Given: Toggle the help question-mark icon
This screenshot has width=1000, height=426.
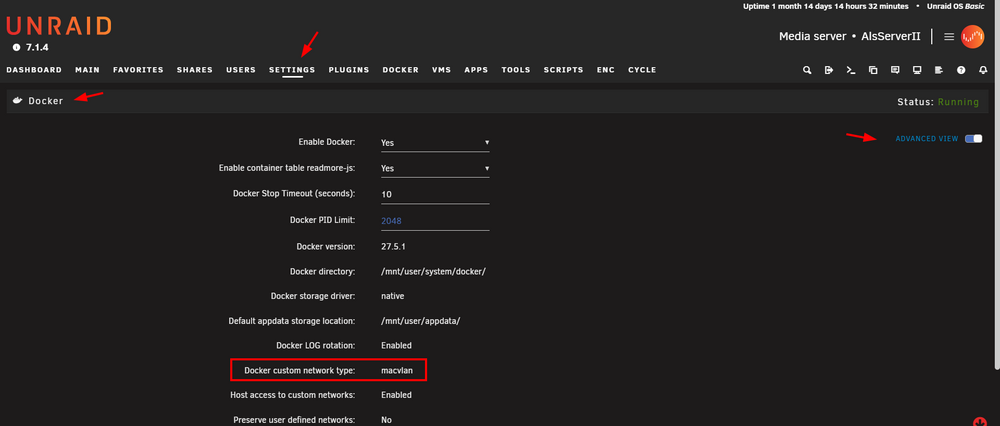Looking at the screenshot, I should pyautogui.click(x=961, y=70).
